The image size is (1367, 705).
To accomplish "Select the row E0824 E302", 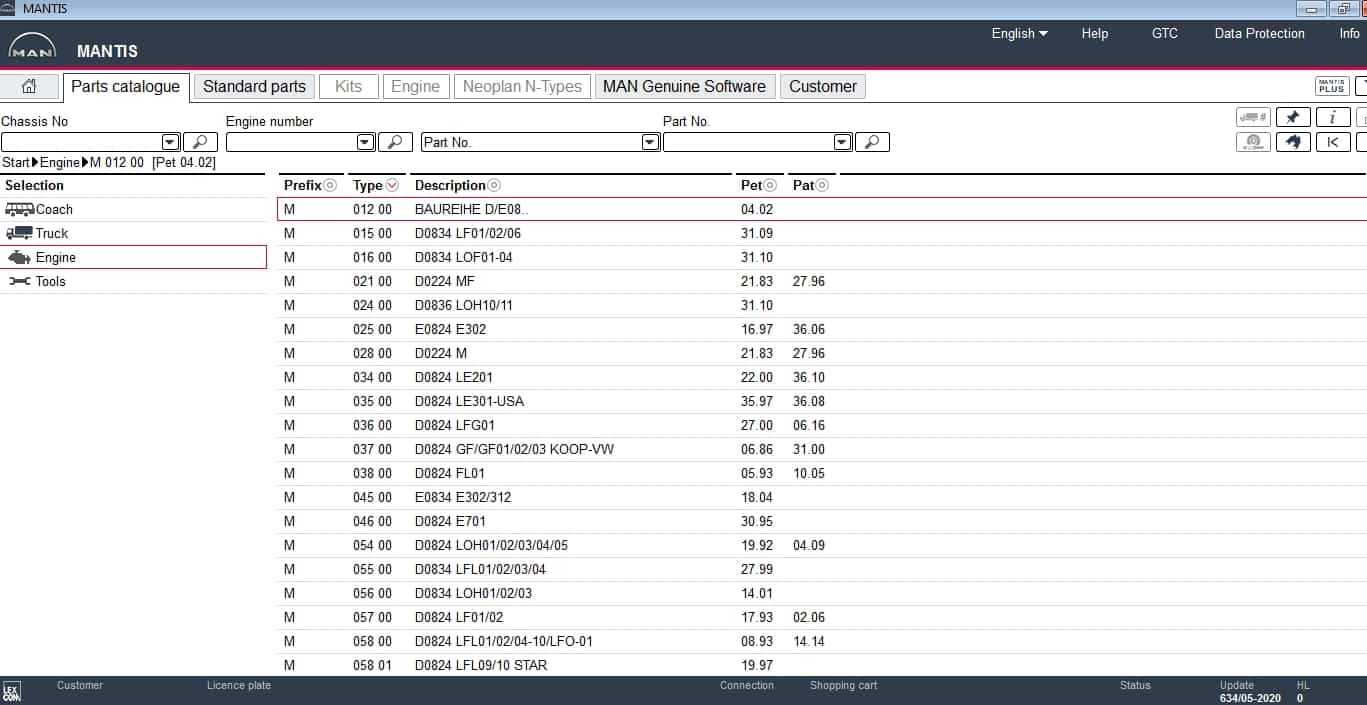I will (x=821, y=329).
